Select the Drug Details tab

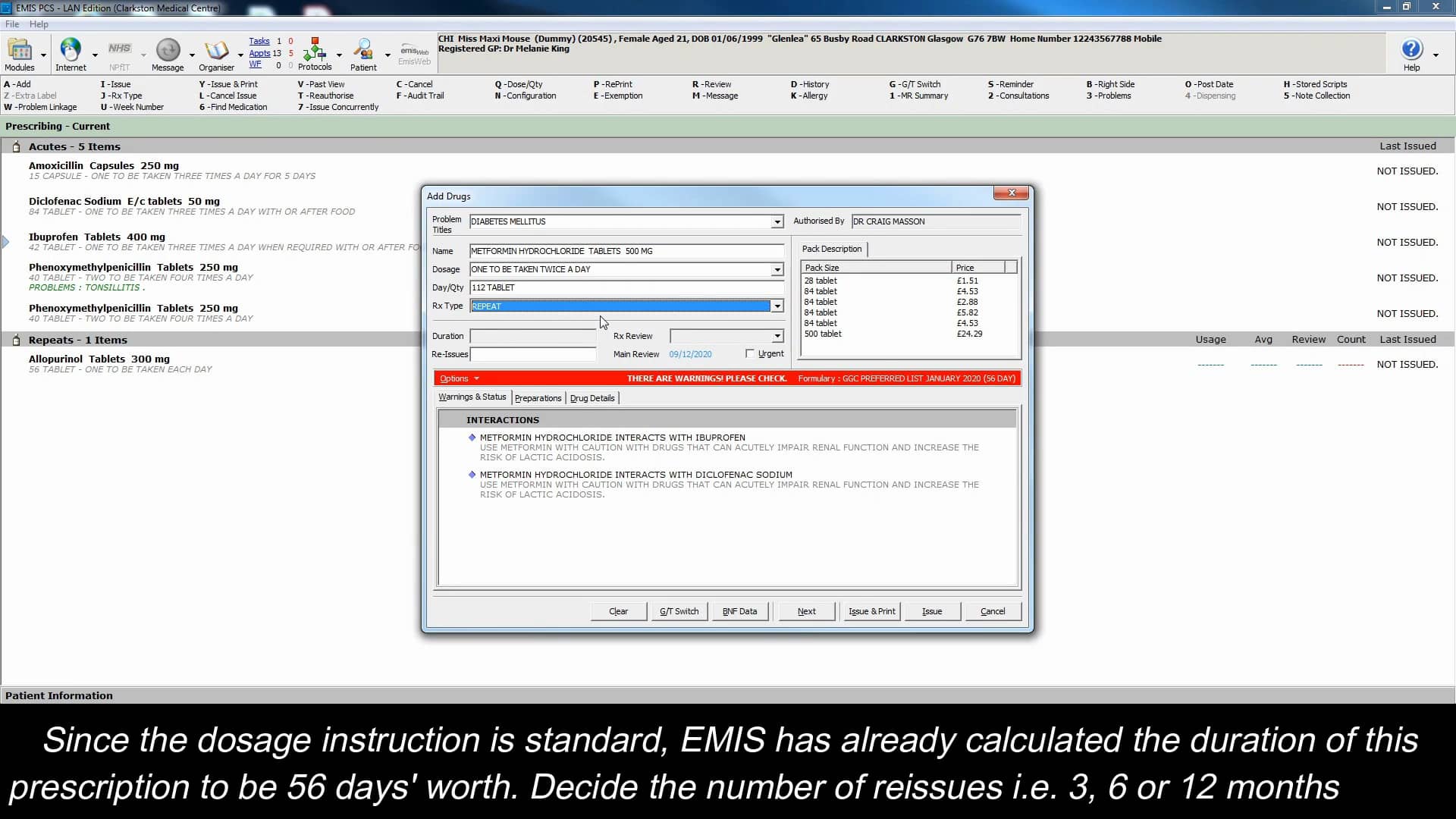coord(592,397)
